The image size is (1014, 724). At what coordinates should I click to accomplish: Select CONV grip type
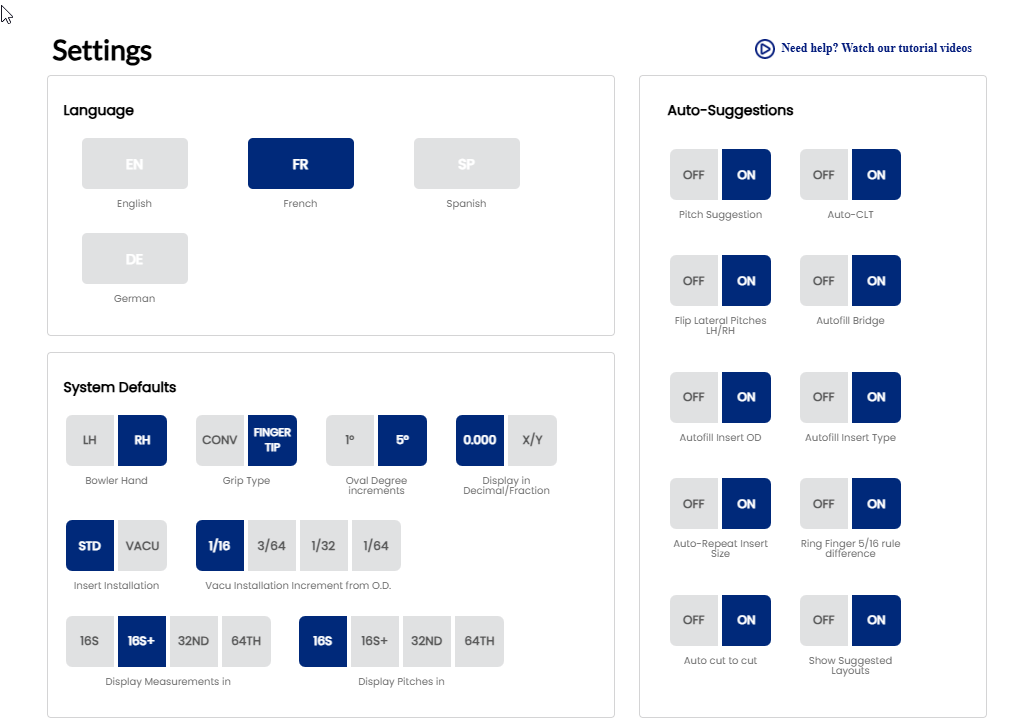[220, 440]
